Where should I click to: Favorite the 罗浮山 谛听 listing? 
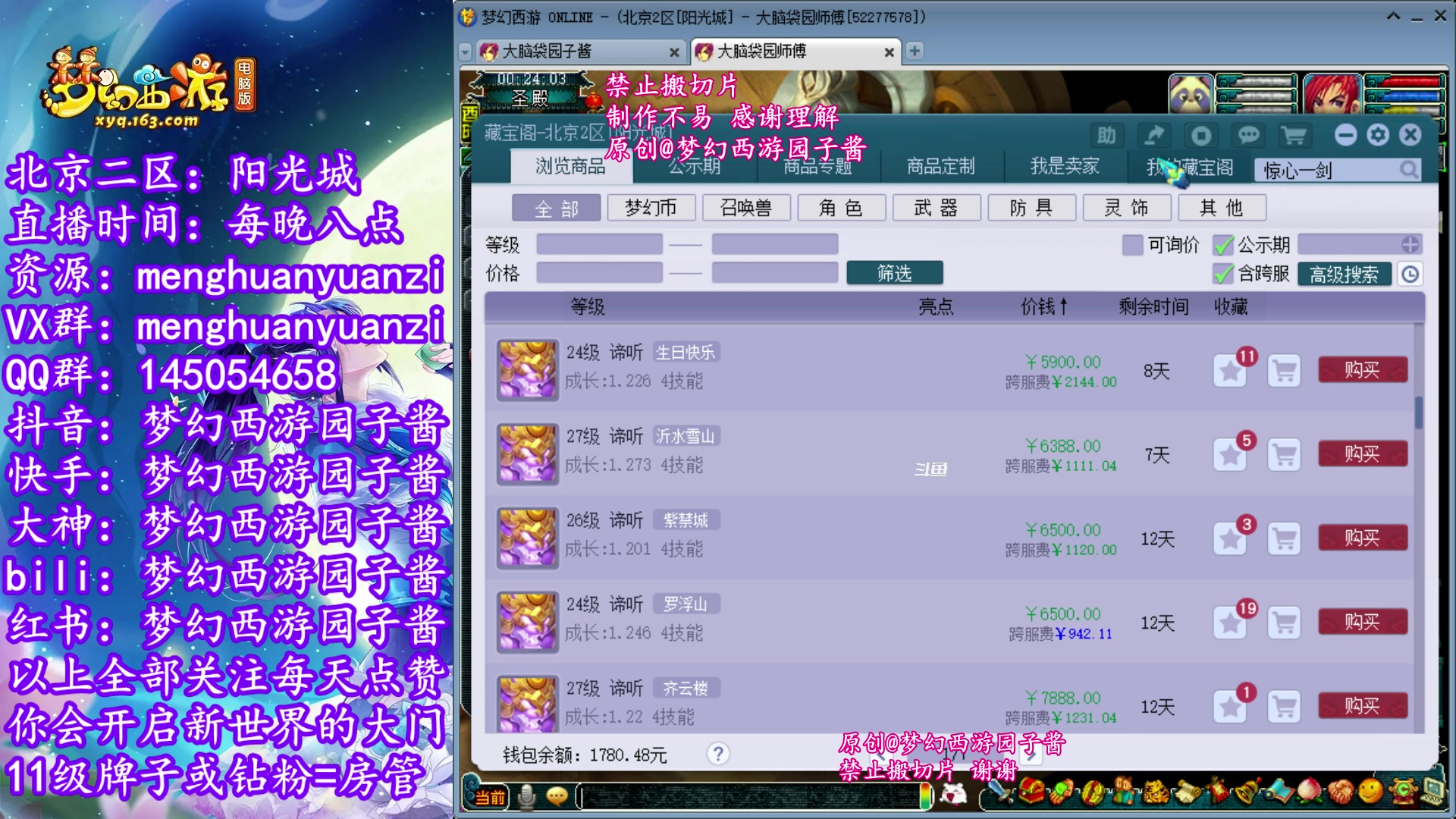tap(1229, 623)
